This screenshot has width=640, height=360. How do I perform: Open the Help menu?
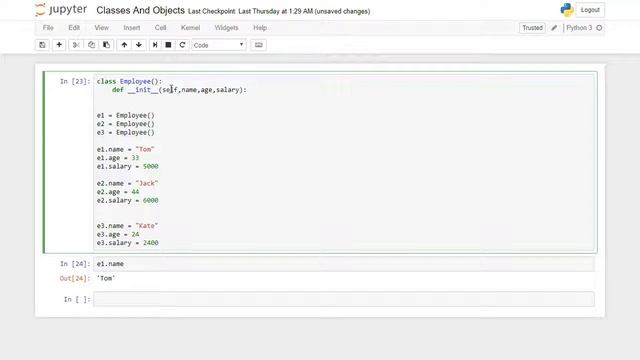pos(260,28)
